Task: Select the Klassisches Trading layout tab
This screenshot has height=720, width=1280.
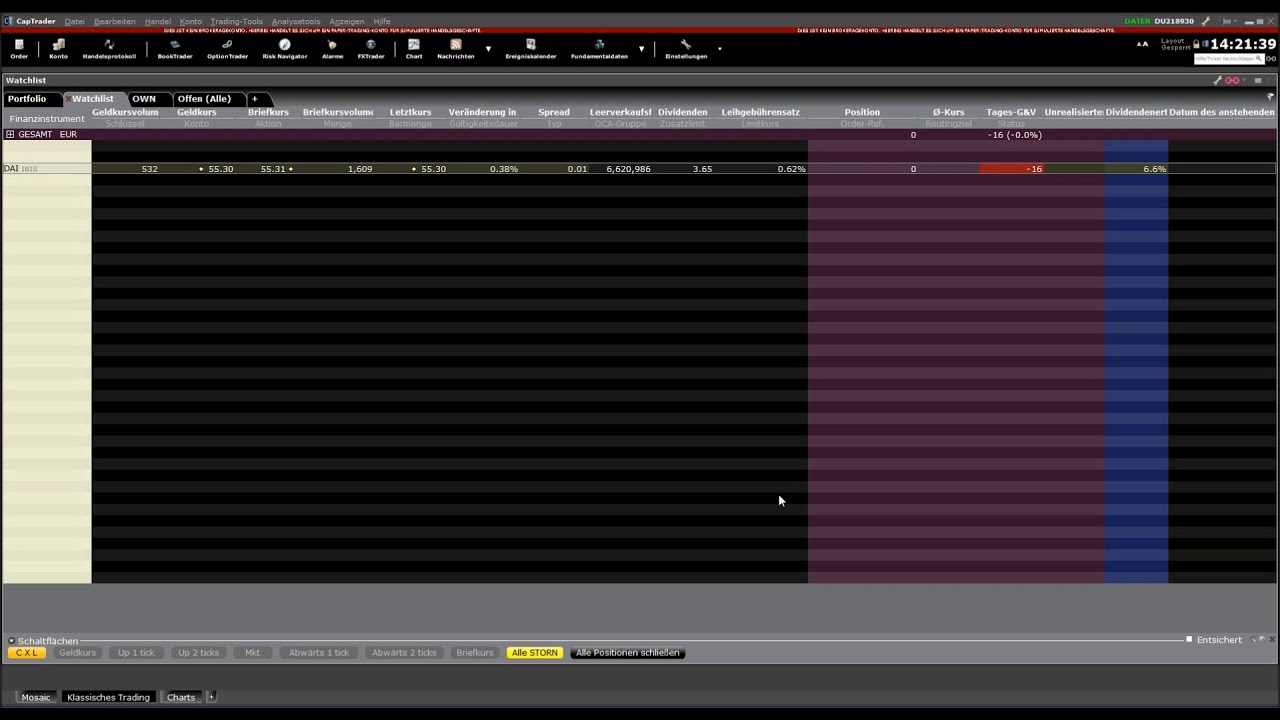Action: 108,697
